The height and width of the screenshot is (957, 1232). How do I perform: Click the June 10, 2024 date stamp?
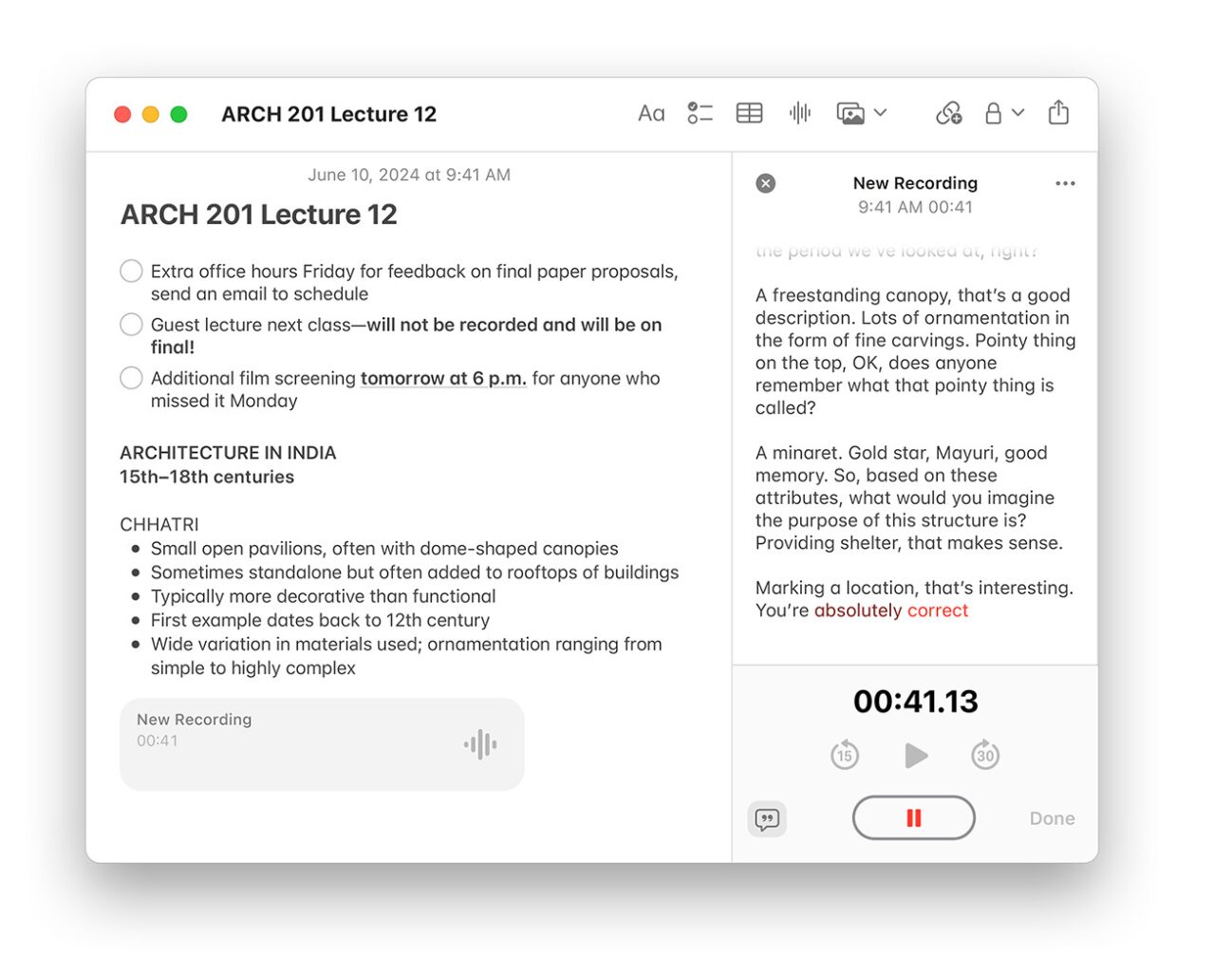(409, 175)
